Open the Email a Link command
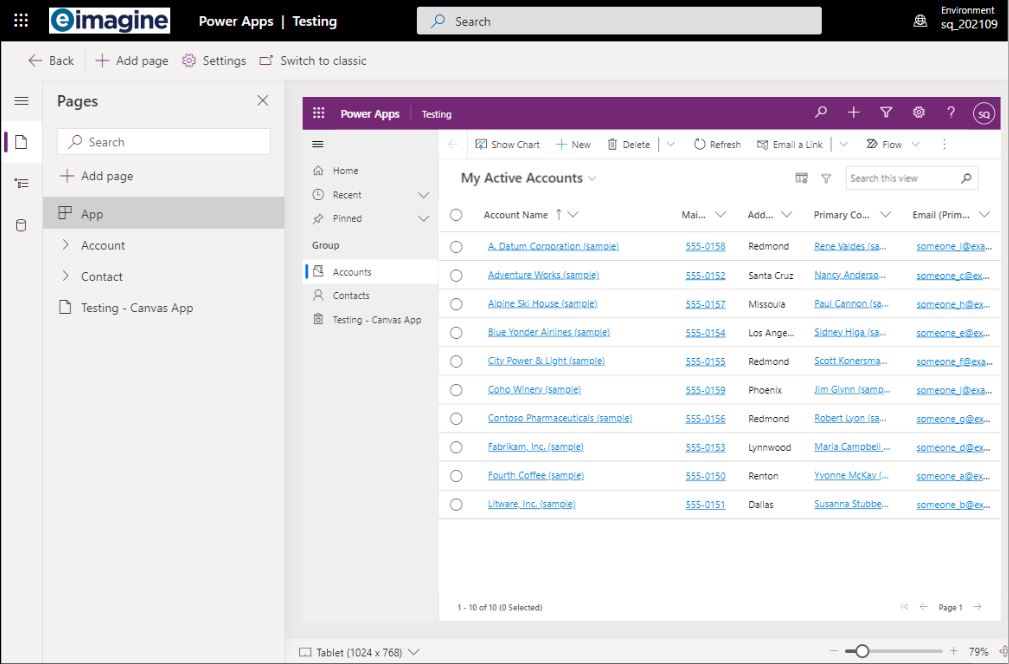This screenshot has width=1009, height=664. tap(791, 144)
